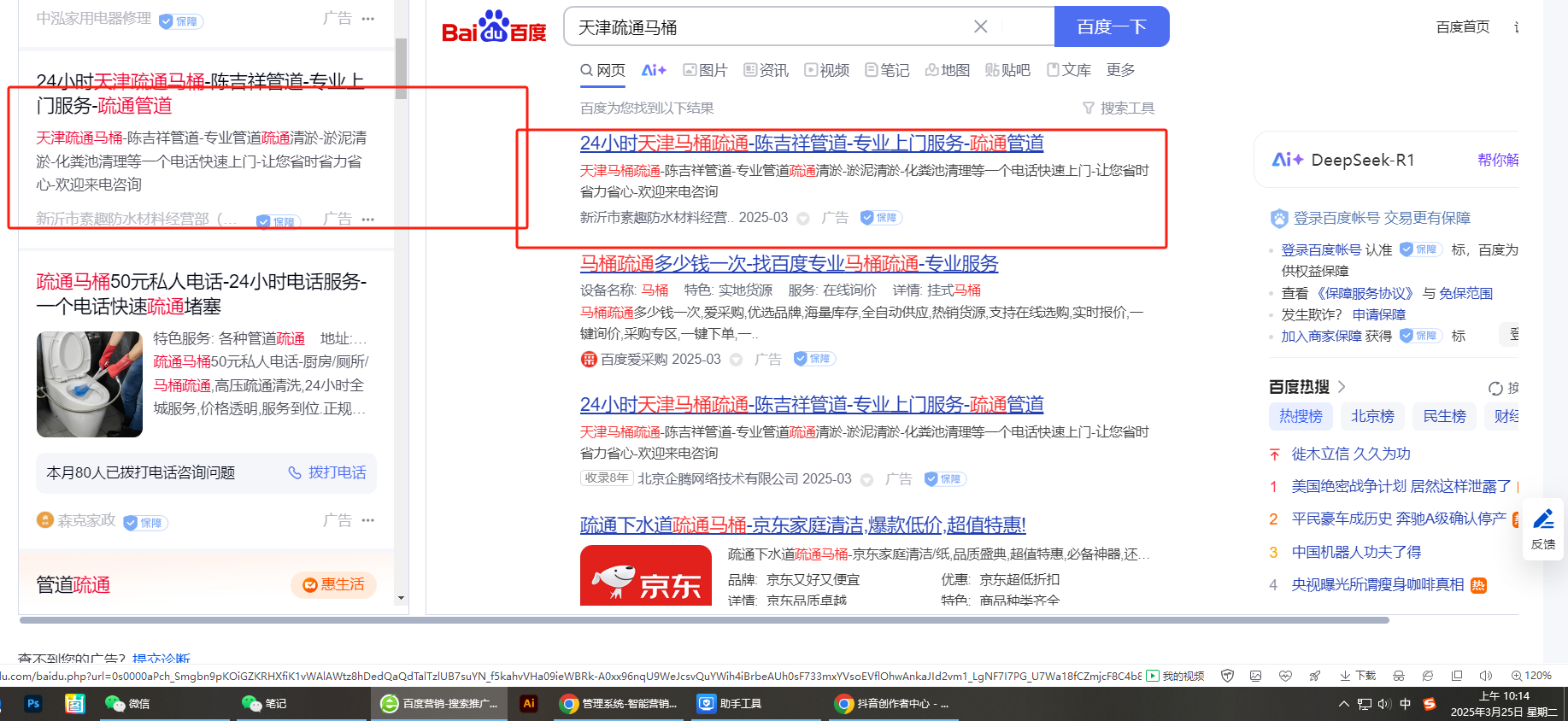Screen dimensions: 1568x721
Task: Click the 京东 logo thumbnail
Action: 646,576
